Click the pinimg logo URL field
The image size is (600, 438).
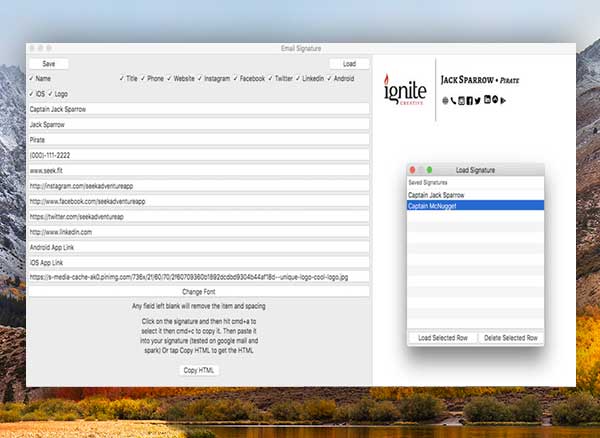199,277
